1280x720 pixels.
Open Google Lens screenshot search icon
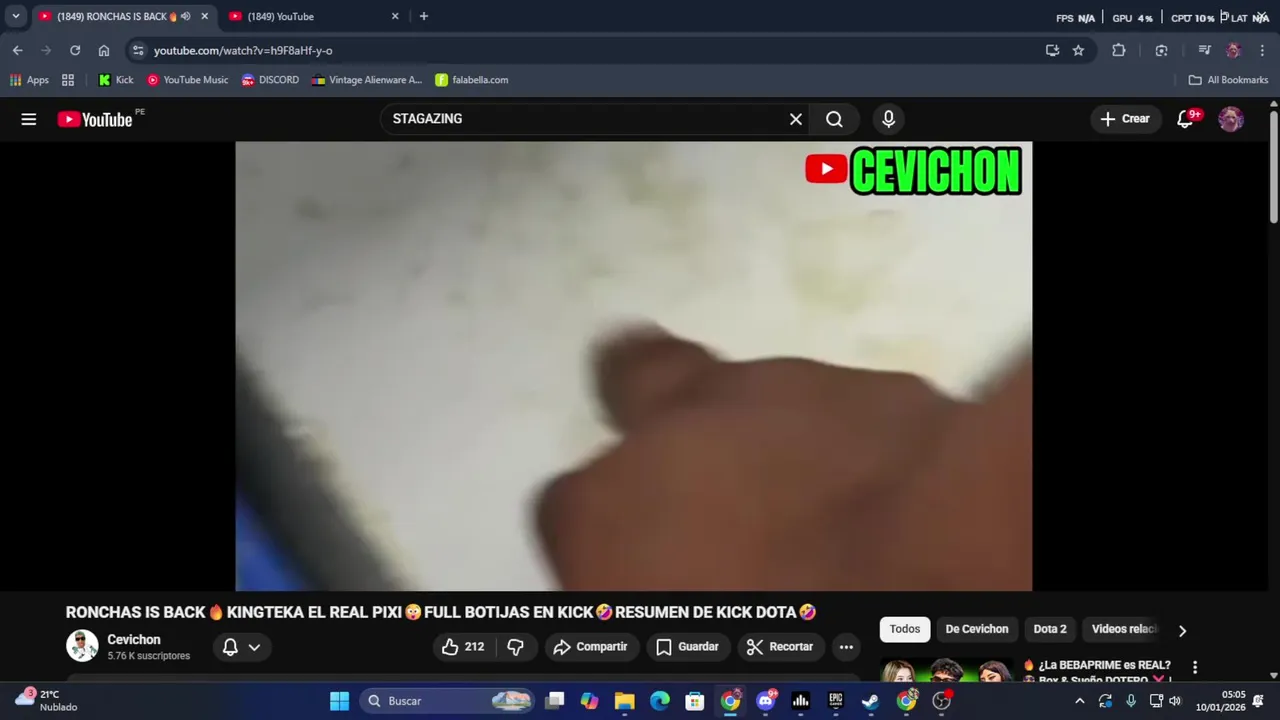[1161, 50]
